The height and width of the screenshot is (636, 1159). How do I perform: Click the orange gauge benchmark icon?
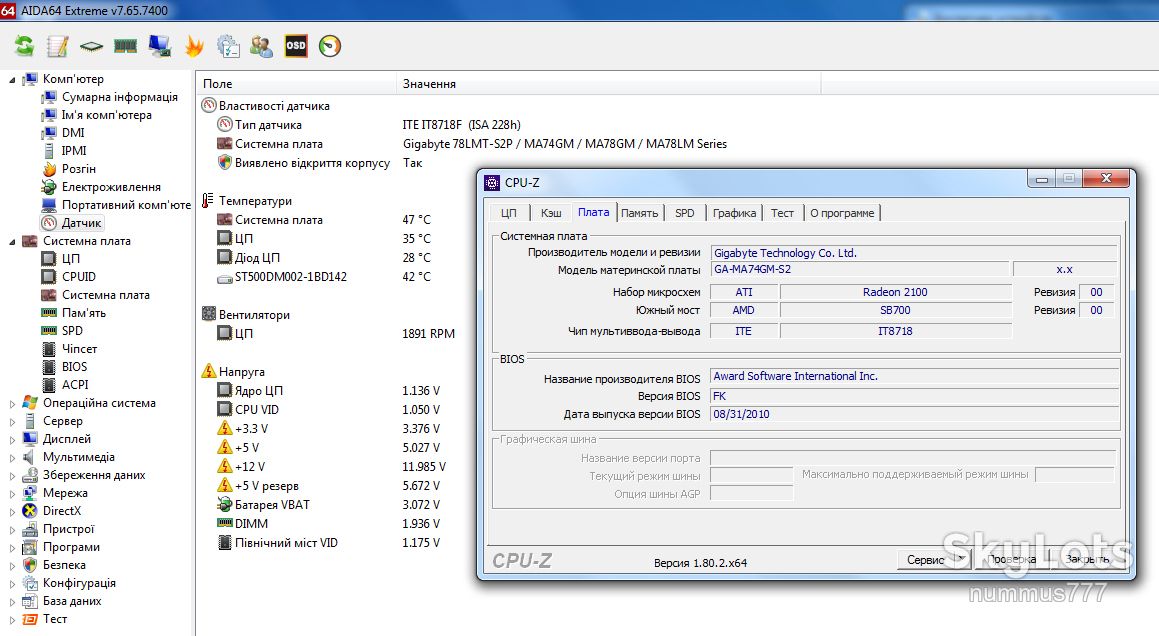point(330,46)
